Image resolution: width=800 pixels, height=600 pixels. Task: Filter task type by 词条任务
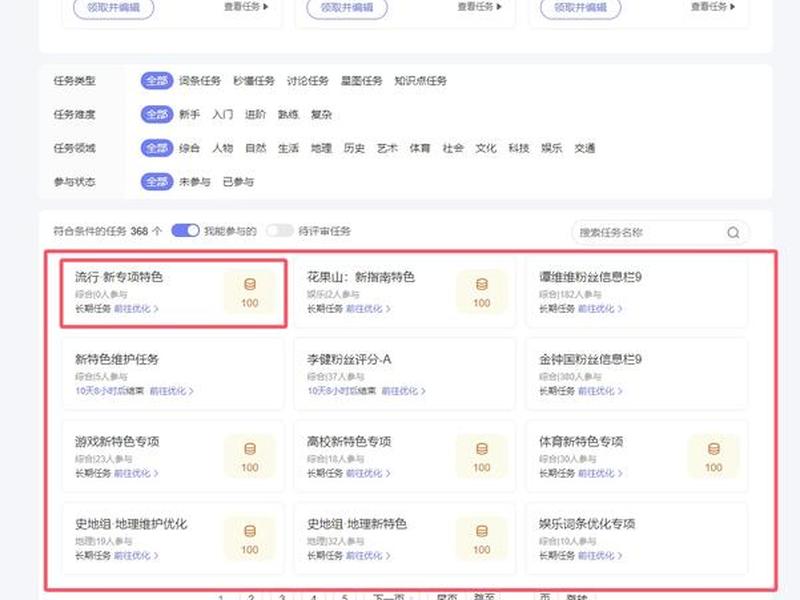point(199,81)
